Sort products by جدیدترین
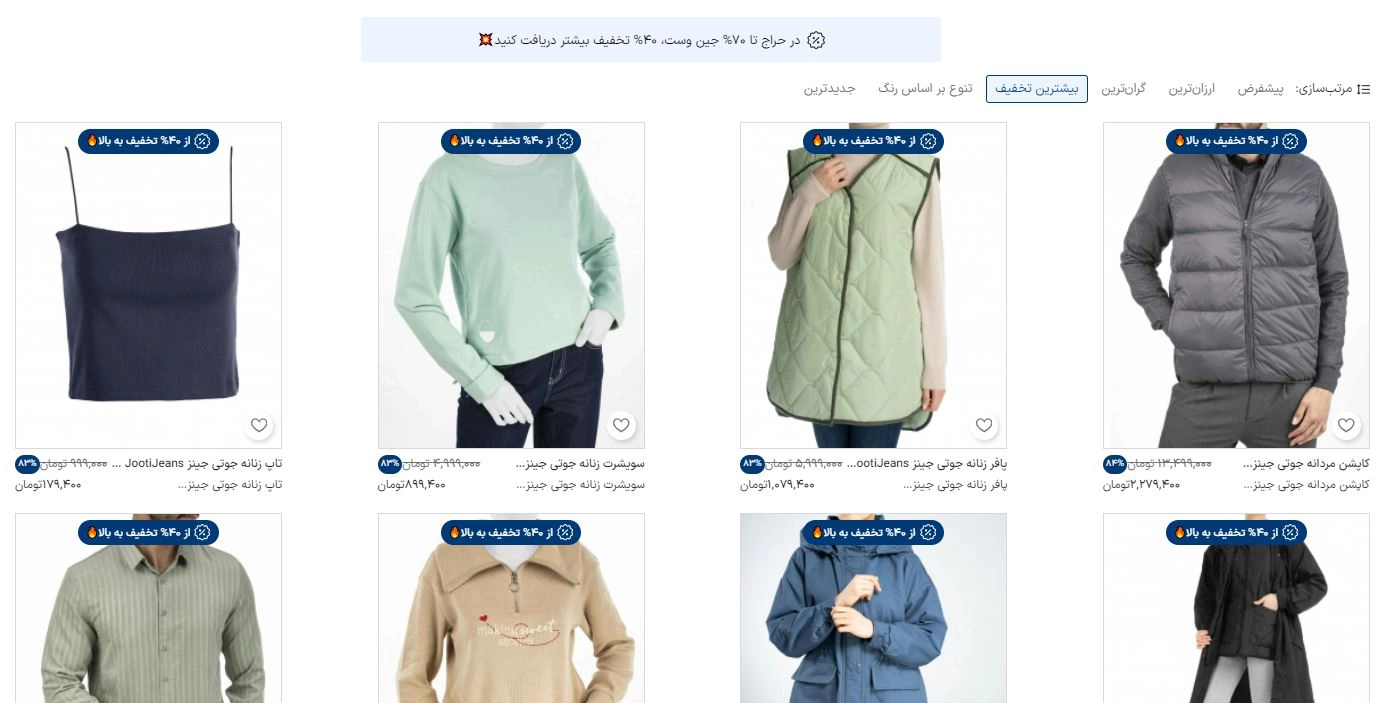This screenshot has width=1384, height=703. [830, 89]
